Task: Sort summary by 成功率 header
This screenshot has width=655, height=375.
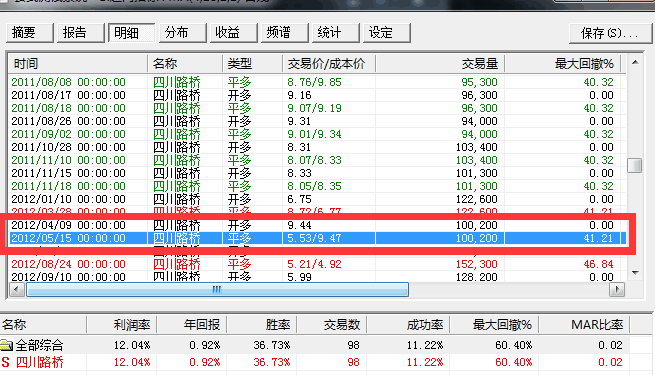Action: [408, 324]
